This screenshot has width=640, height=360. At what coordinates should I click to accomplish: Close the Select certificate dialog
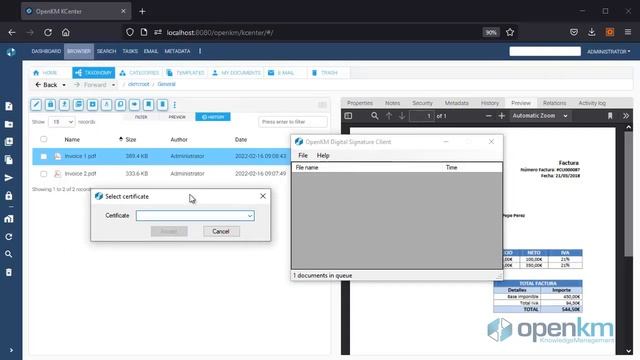[263, 196]
